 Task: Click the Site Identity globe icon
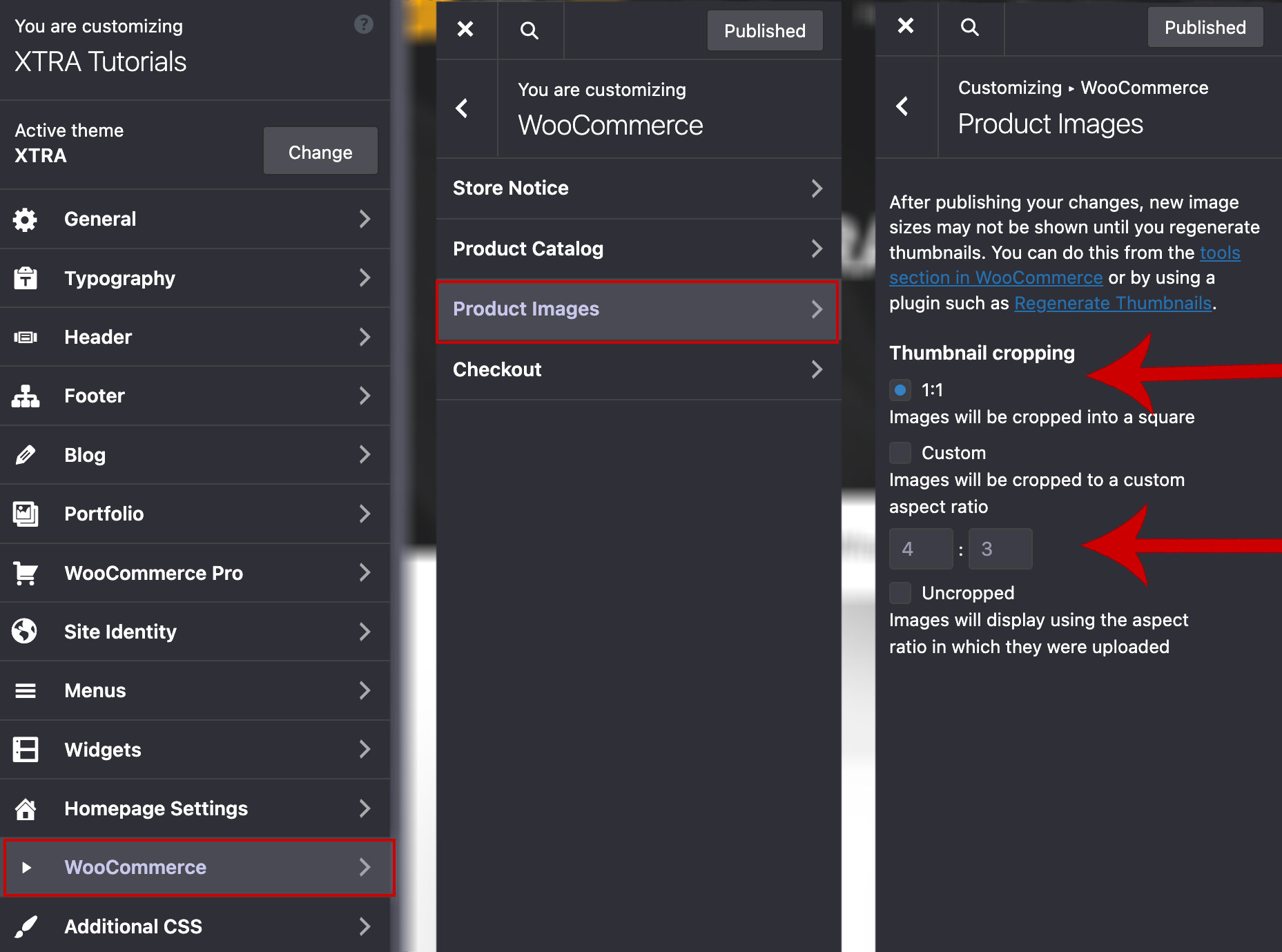pyautogui.click(x=26, y=632)
